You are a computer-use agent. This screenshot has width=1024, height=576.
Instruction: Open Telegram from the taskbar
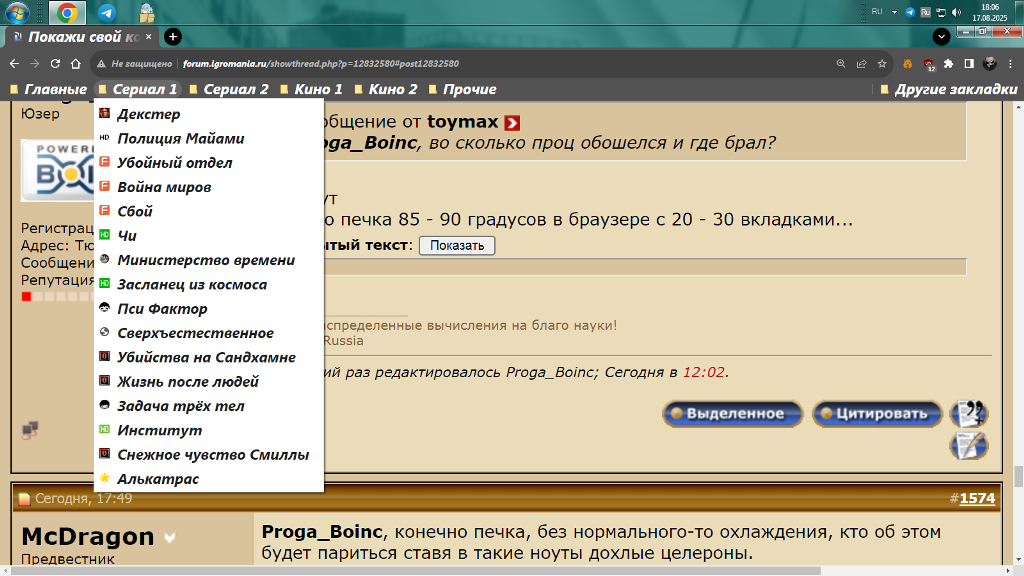coord(107,12)
